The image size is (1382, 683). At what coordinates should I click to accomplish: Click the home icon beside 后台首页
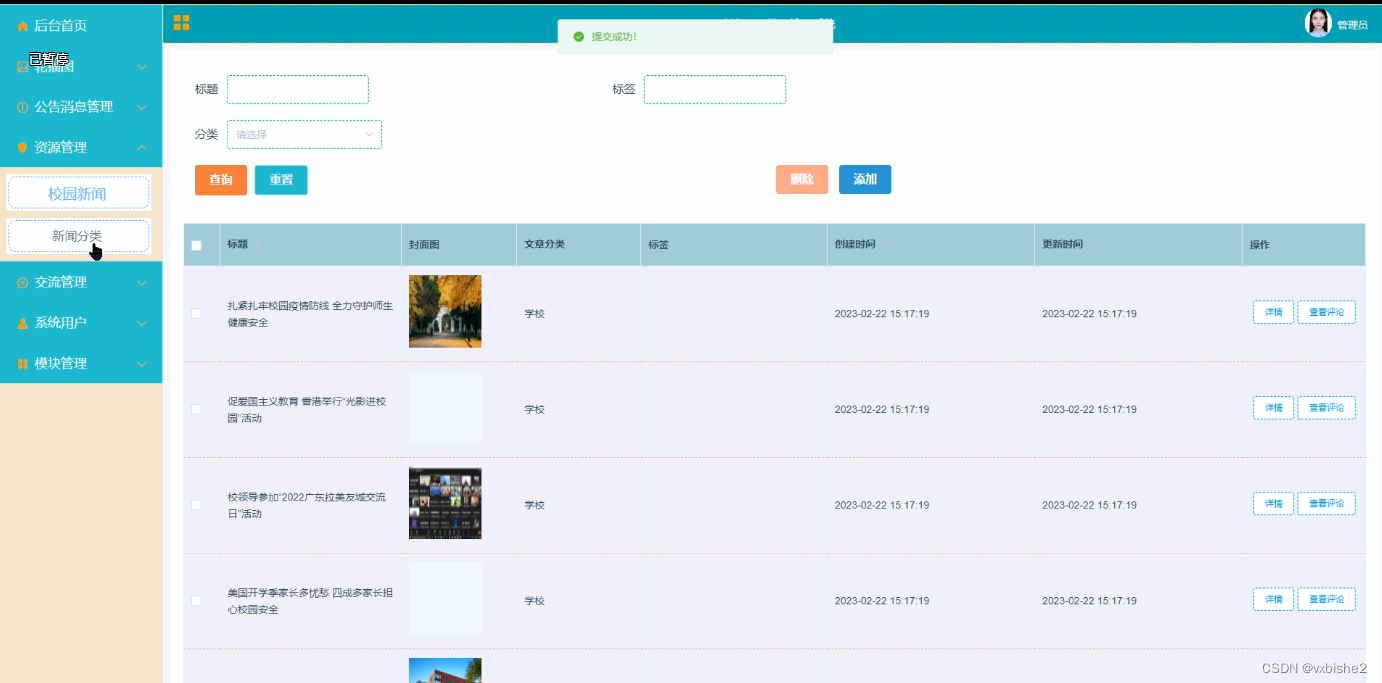click(x=22, y=26)
